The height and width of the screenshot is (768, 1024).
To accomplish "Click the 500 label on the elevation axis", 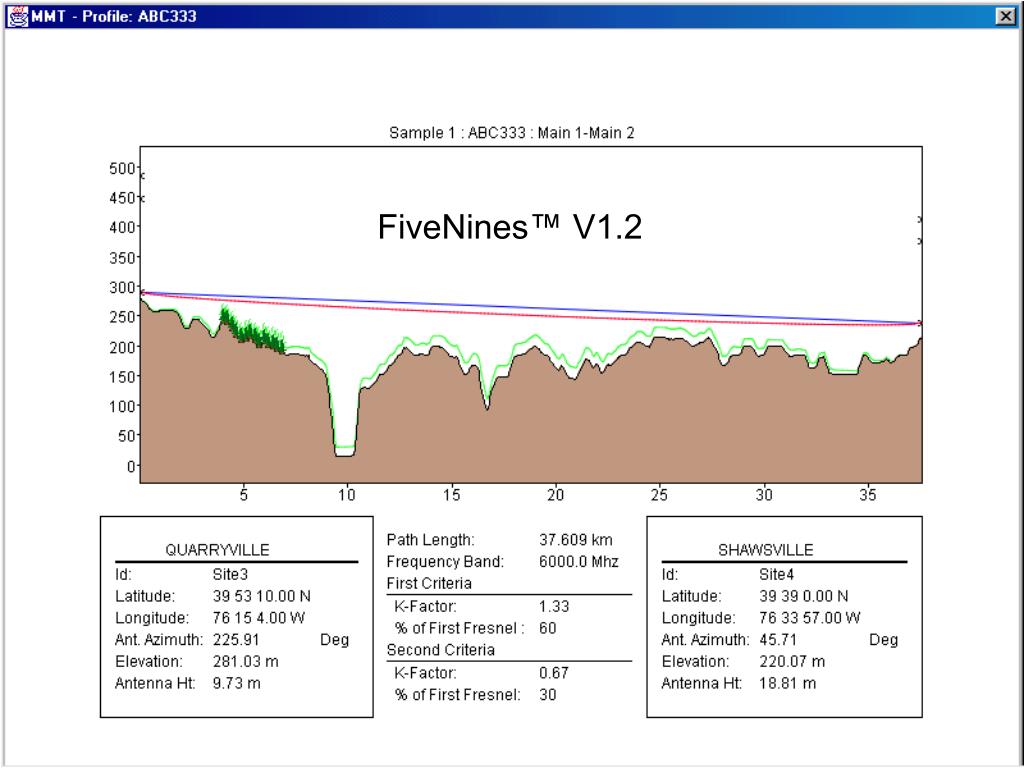I will coord(121,168).
